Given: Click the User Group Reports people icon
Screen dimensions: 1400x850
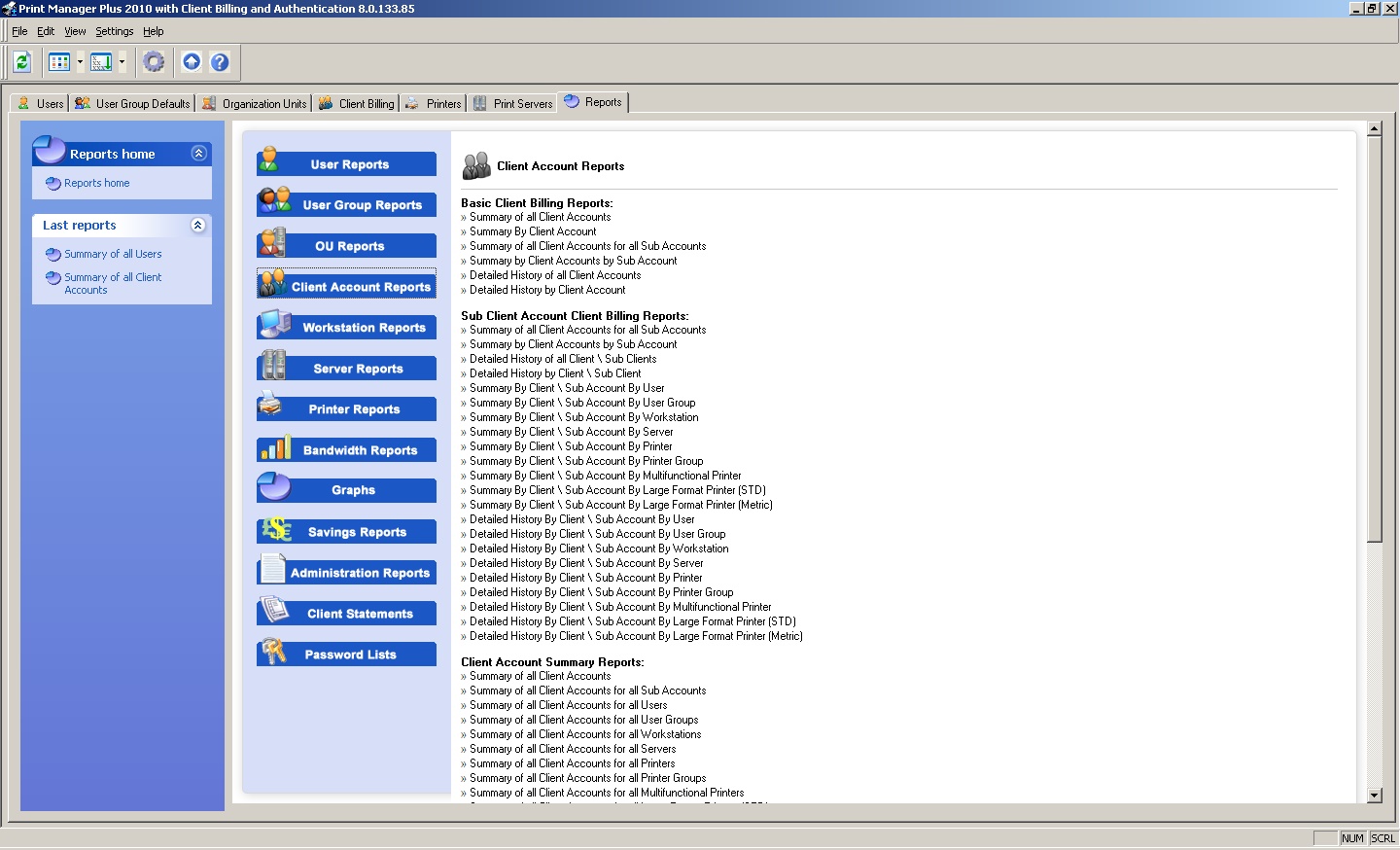Looking at the screenshot, I should coord(274,200).
